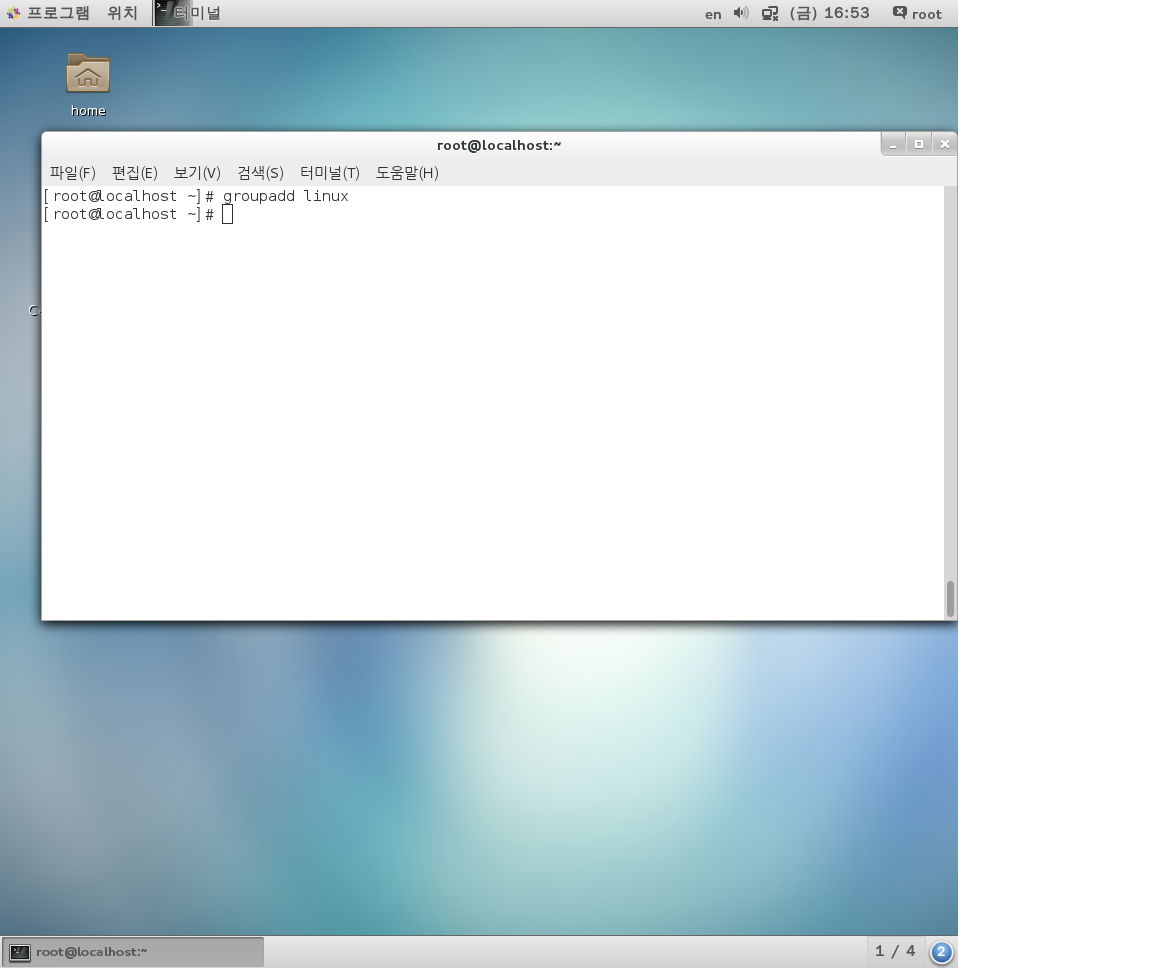Click the volume speaker icon
1152x968 pixels.
(741, 13)
